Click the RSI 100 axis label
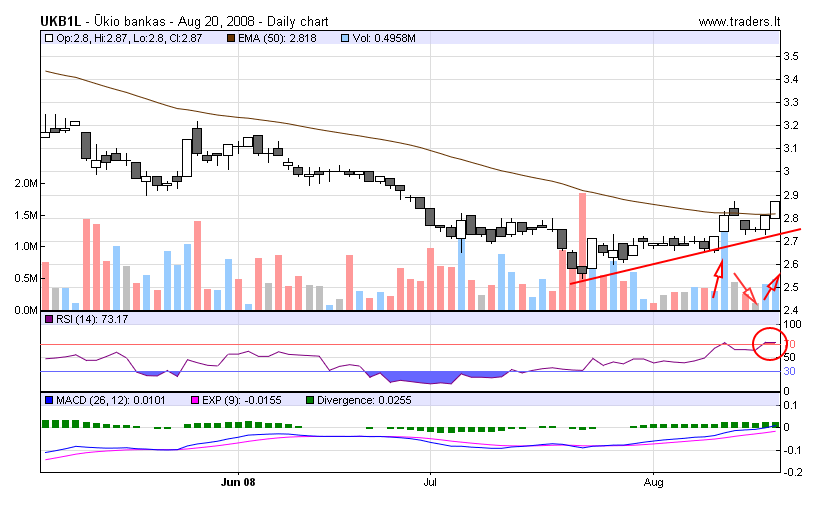820x508 pixels. (792, 324)
